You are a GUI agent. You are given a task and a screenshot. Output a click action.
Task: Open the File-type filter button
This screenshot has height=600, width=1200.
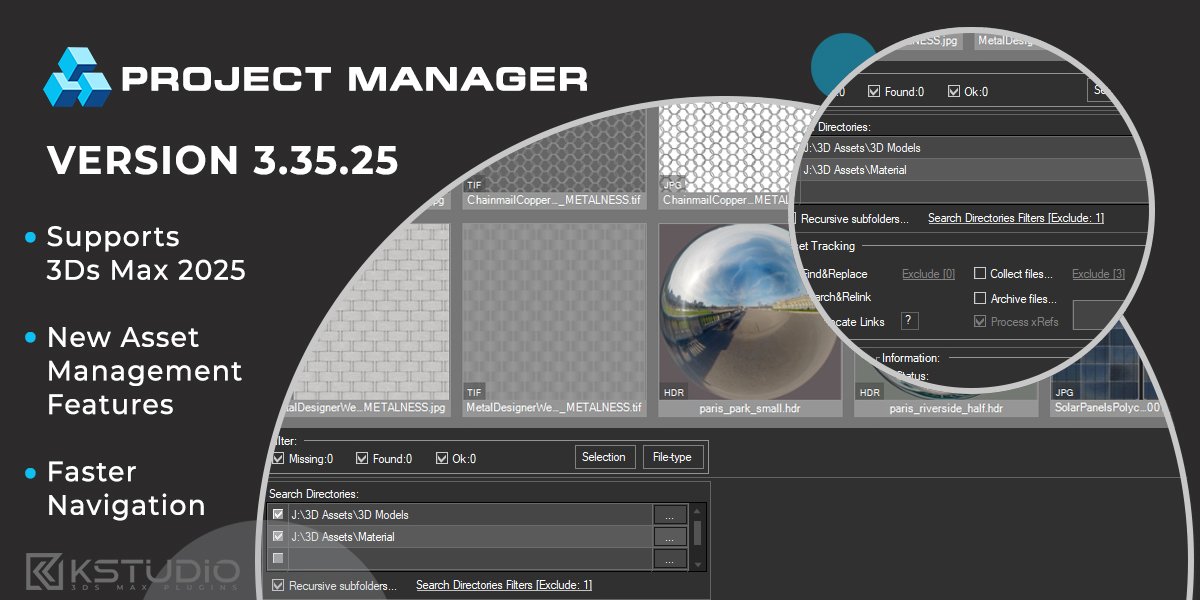[673, 457]
